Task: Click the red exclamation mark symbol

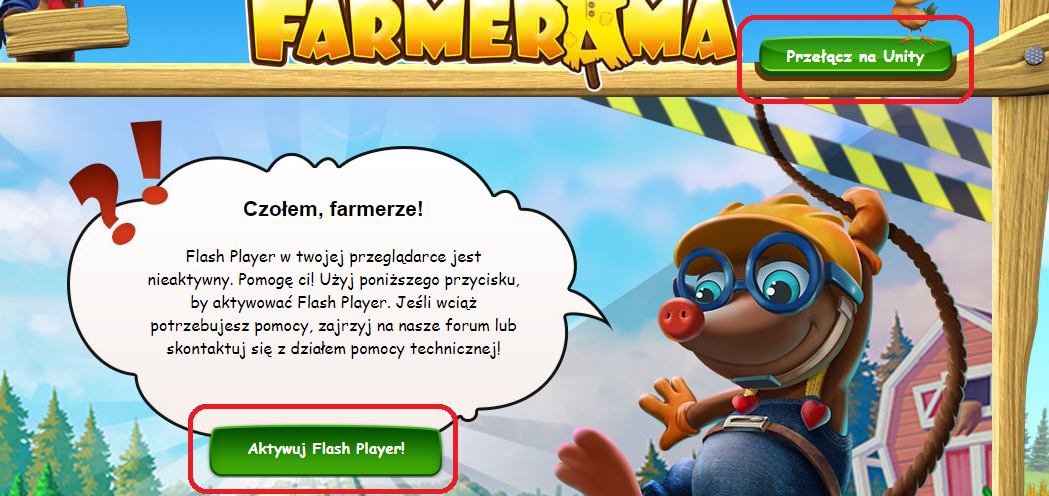Action: coord(150,161)
